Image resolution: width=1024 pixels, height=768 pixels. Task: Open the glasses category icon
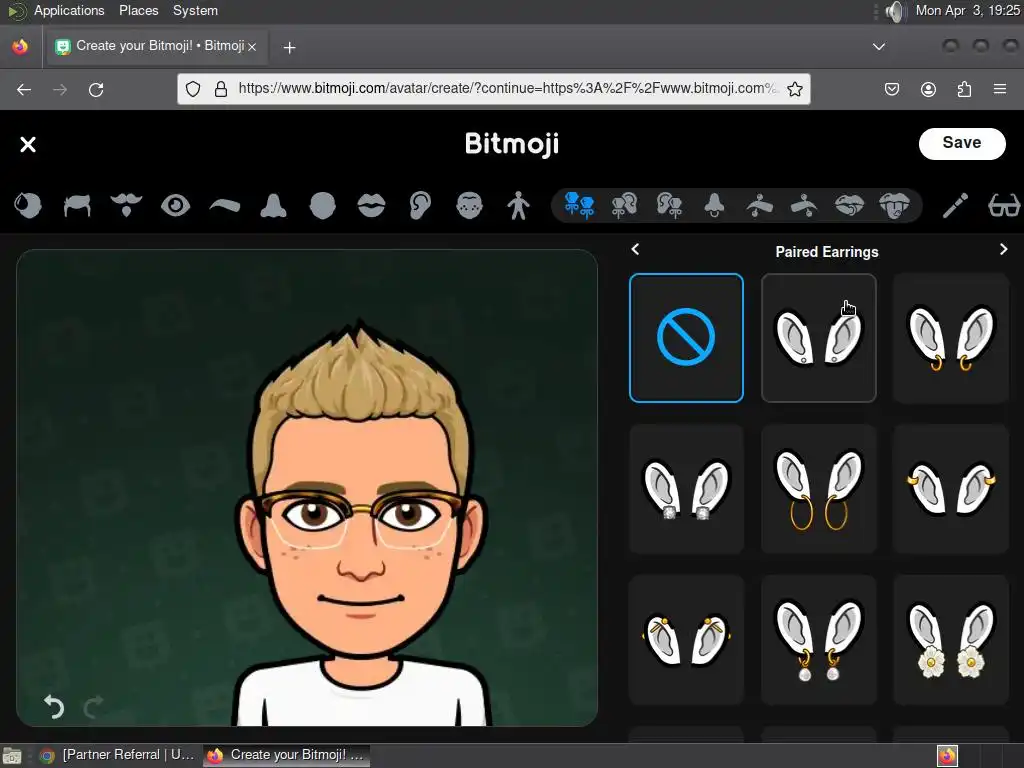tap(1004, 205)
